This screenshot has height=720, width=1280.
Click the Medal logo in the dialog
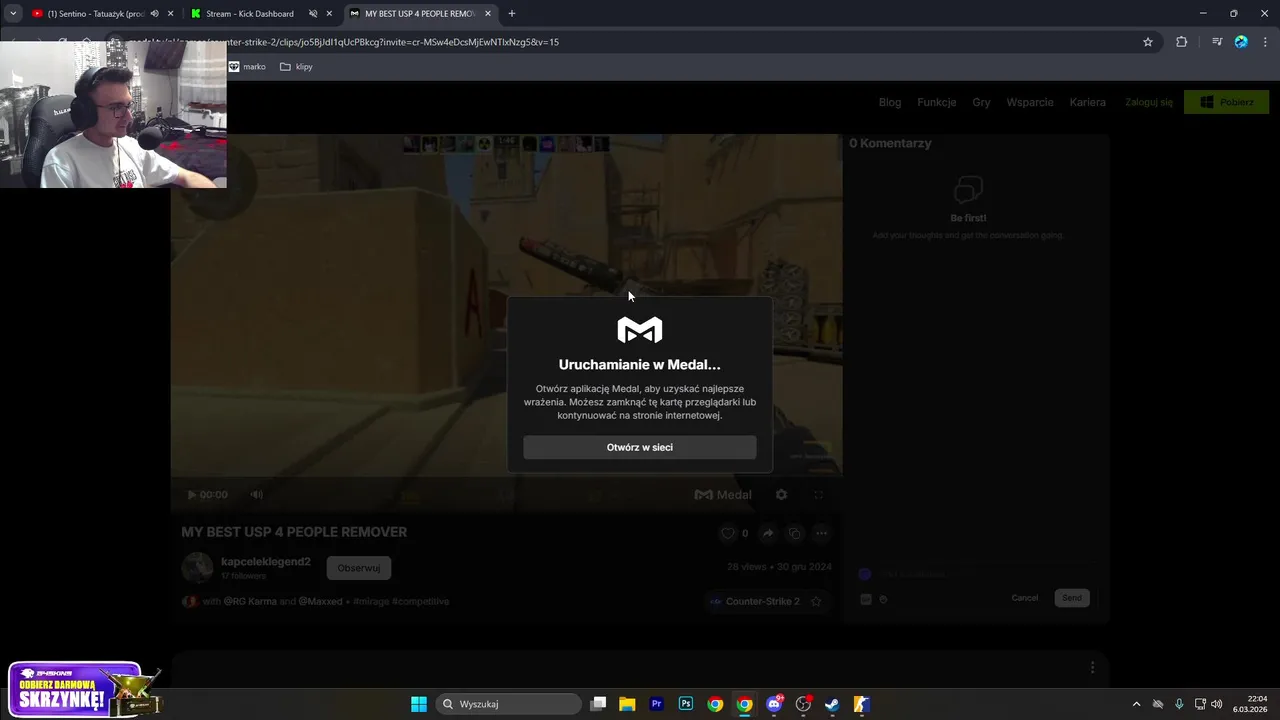[639, 330]
